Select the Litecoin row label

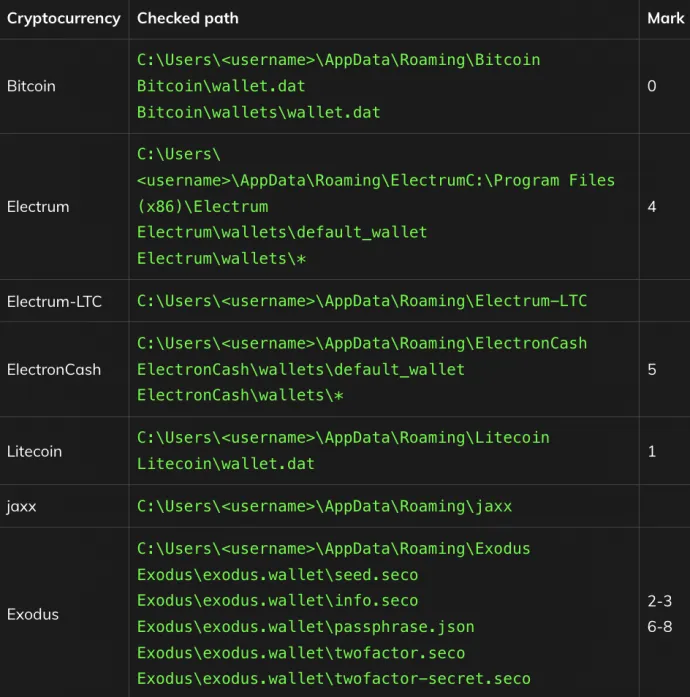34,452
